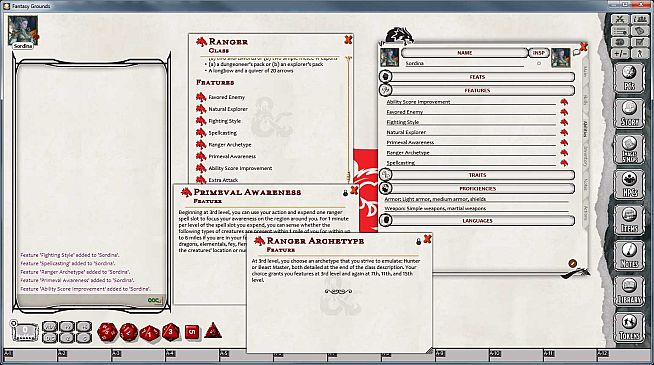Click the walking figure effects tool button

[639, 54]
